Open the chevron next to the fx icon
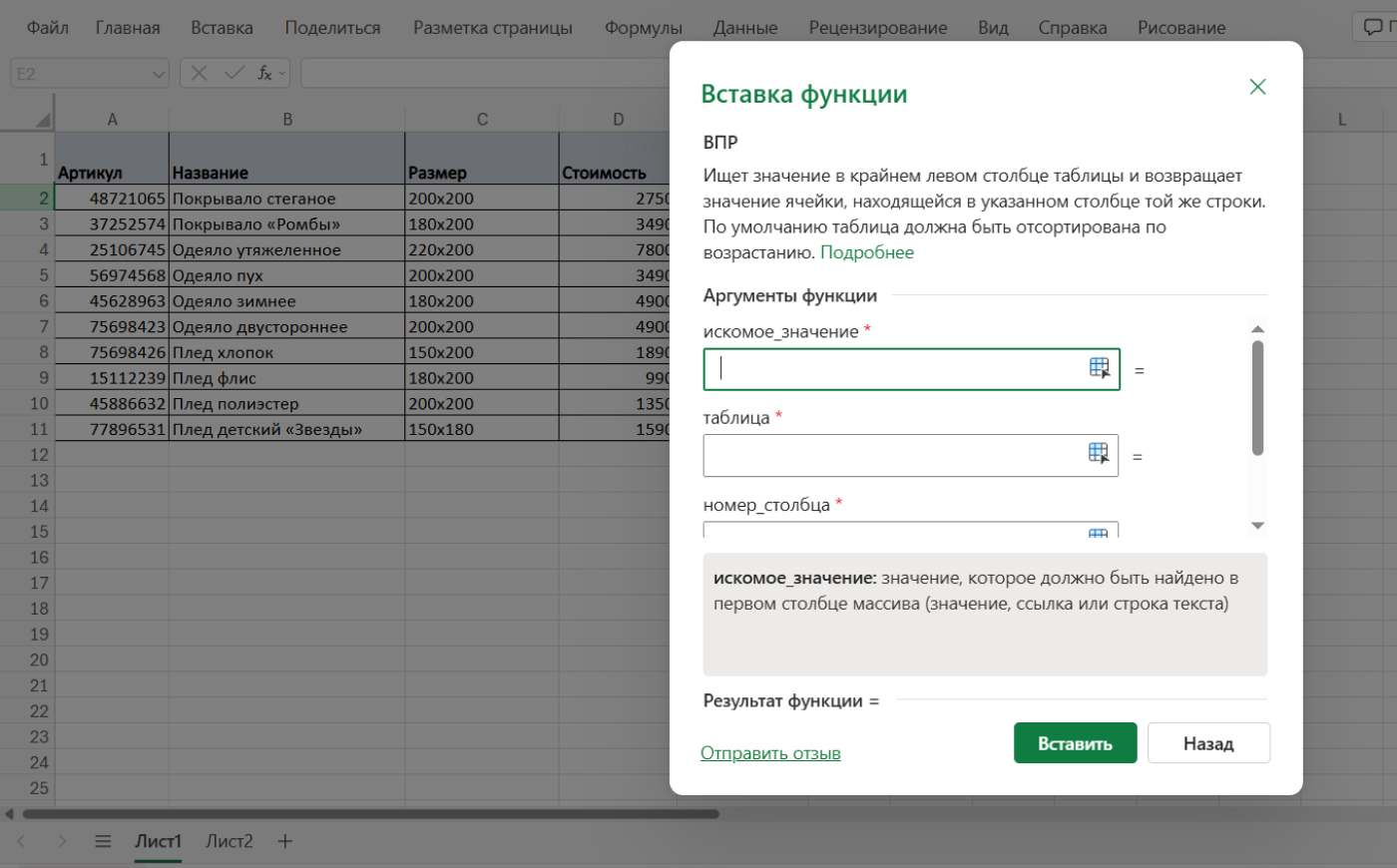Viewport: 1397px width, 868px height. [280, 73]
